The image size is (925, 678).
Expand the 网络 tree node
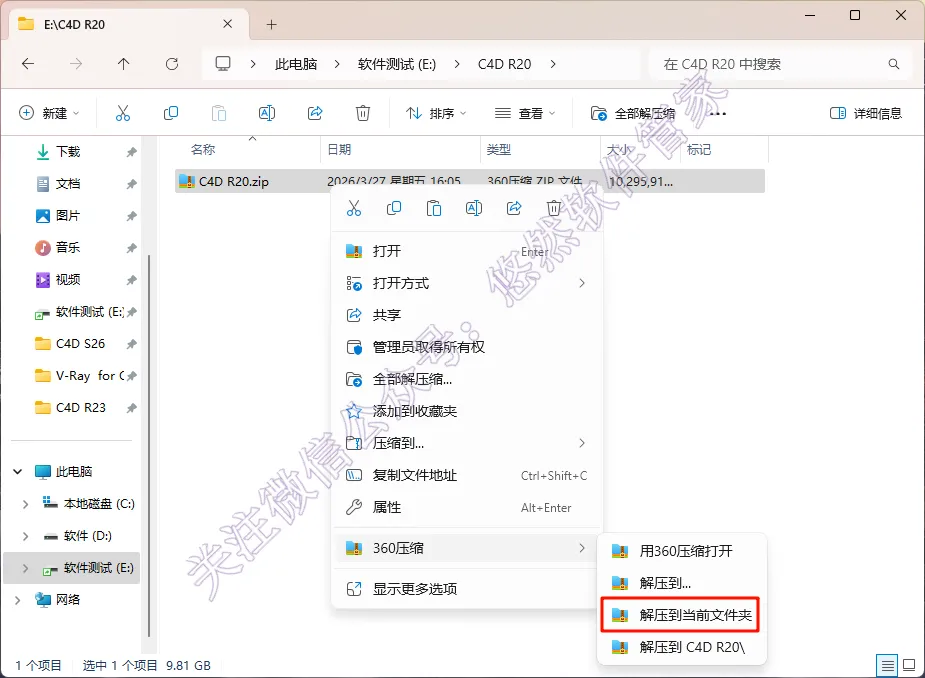point(18,600)
